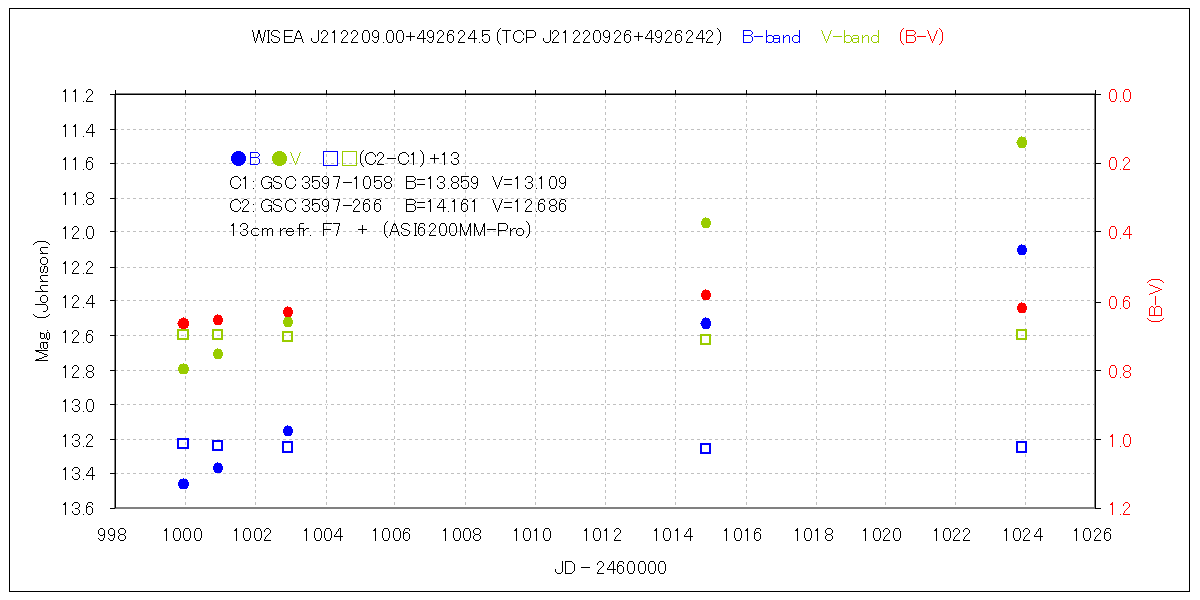Select the blue B-band circle at JD 1003
Viewport: 1200px width, 600px height.
tap(288, 431)
